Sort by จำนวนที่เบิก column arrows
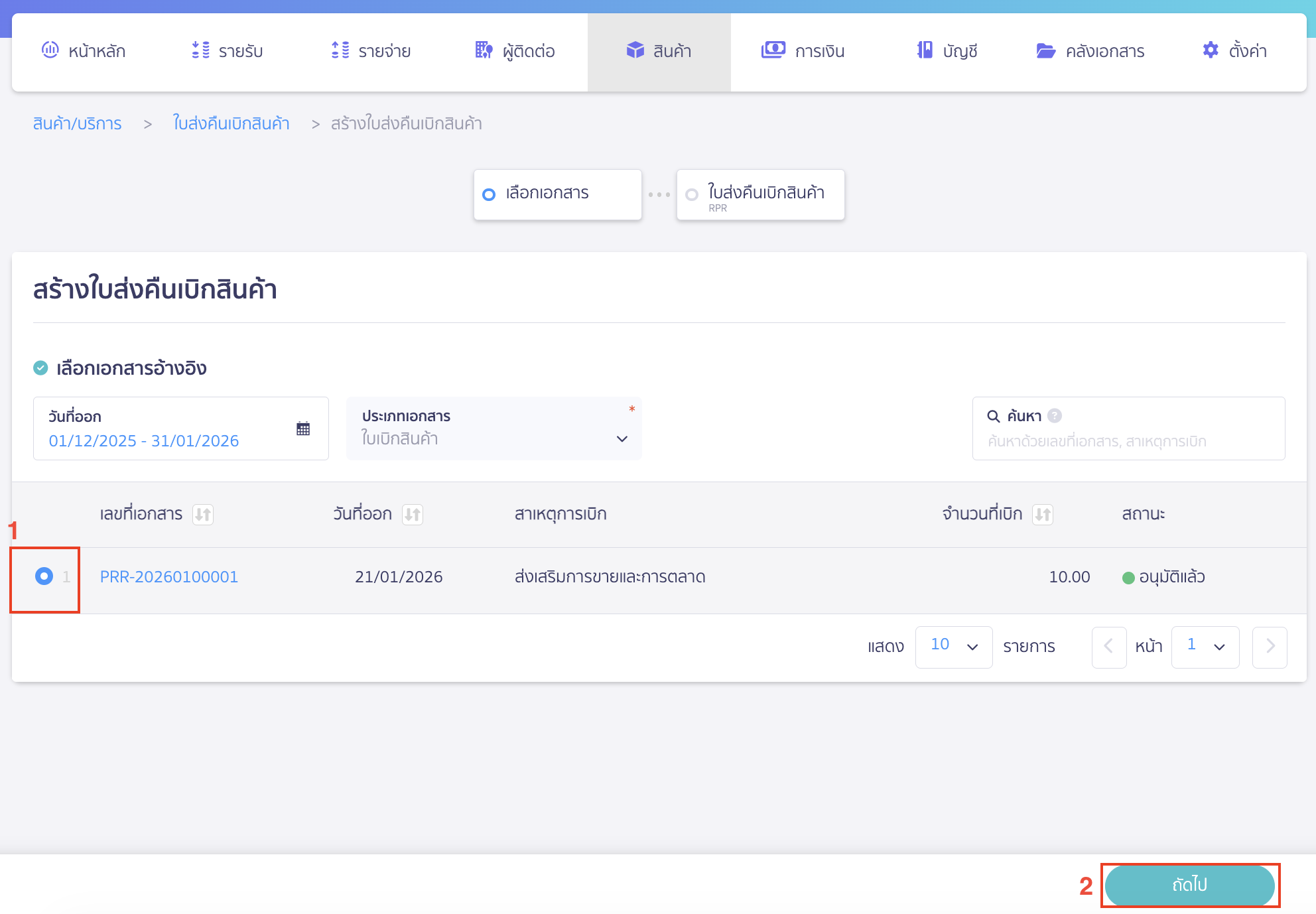The image size is (1316, 914). tap(1042, 514)
